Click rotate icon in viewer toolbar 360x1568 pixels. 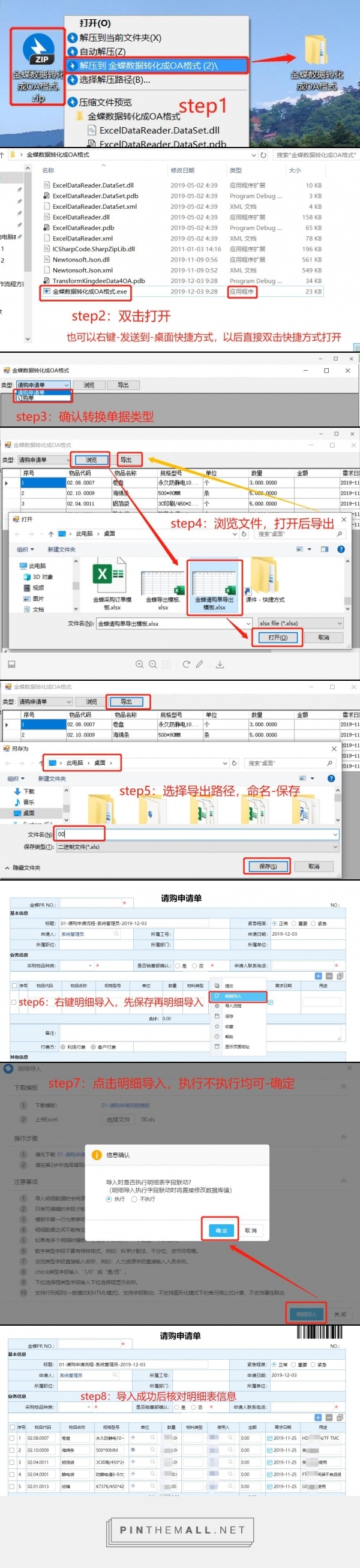coord(187,664)
